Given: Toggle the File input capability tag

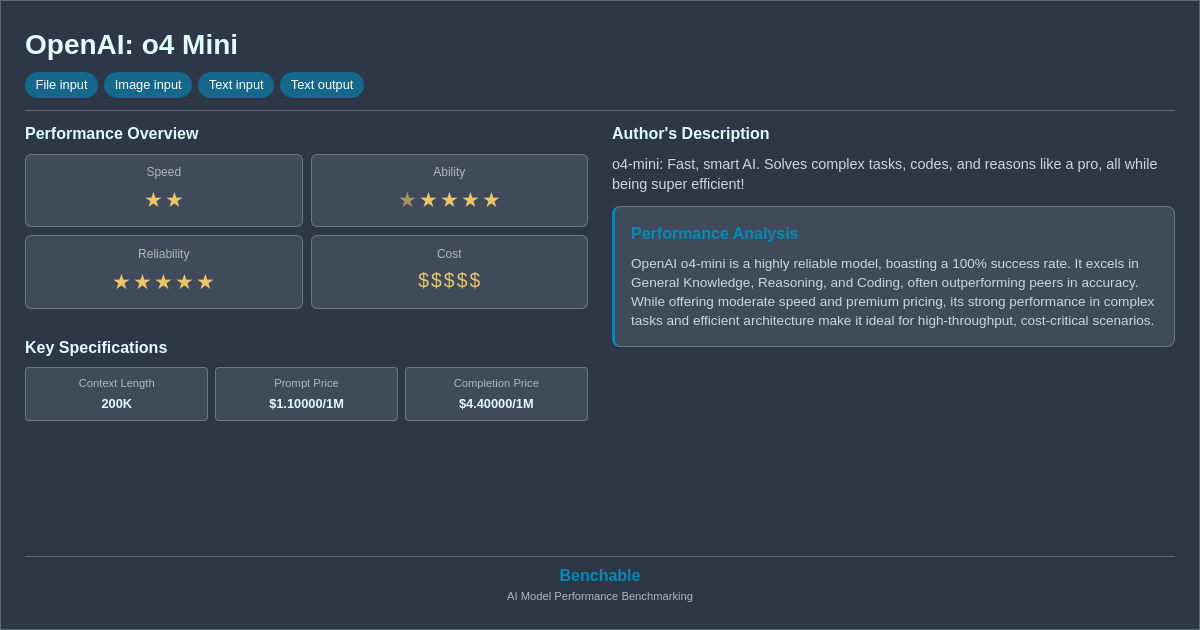Looking at the screenshot, I should click(x=61, y=85).
